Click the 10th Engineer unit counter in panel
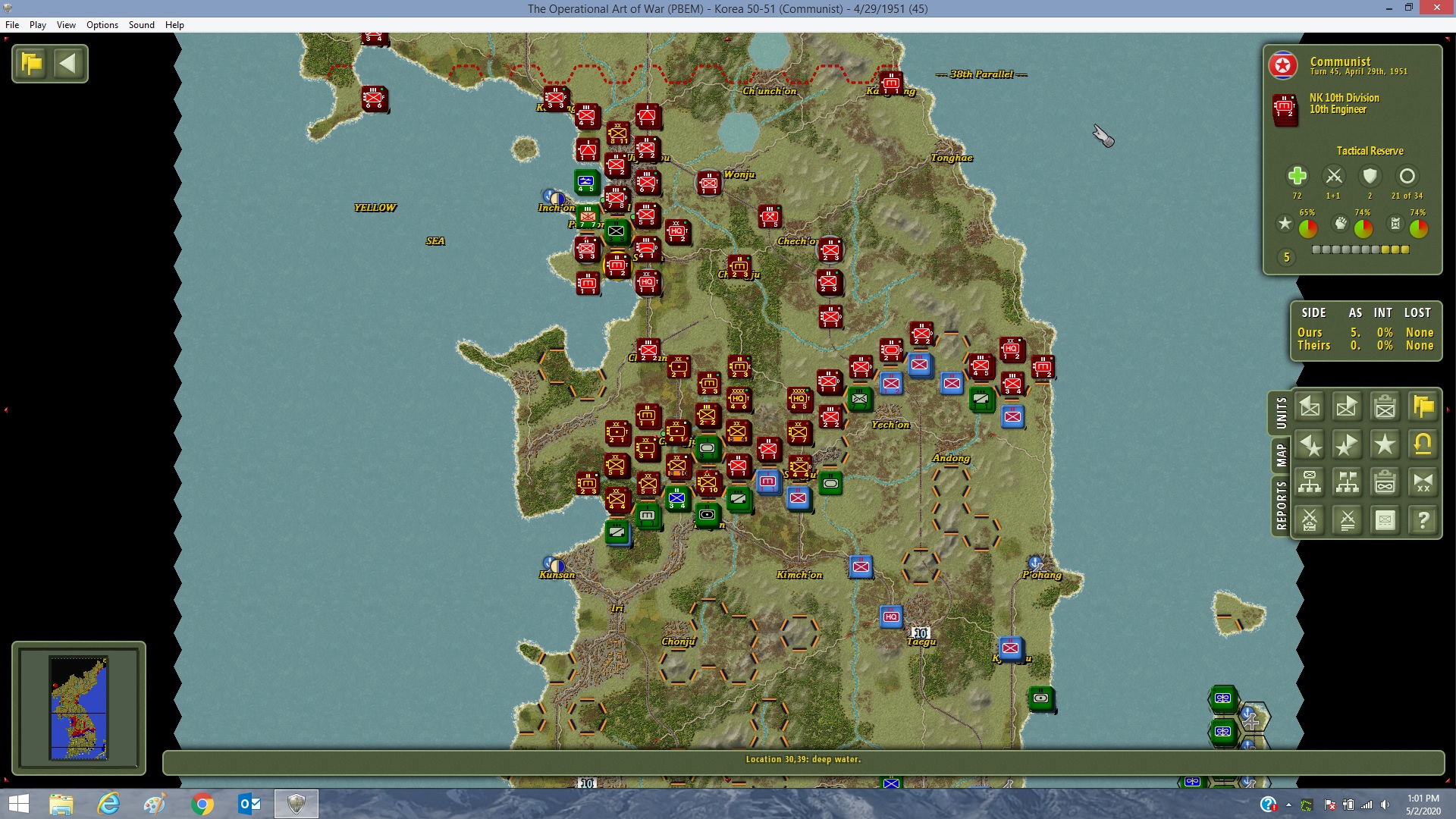1456x819 pixels. click(1285, 109)
